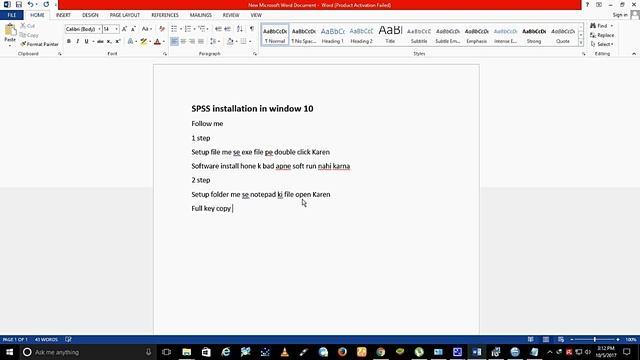Apply numbered list formatting
640x360 pixels.
click(188, 29)
